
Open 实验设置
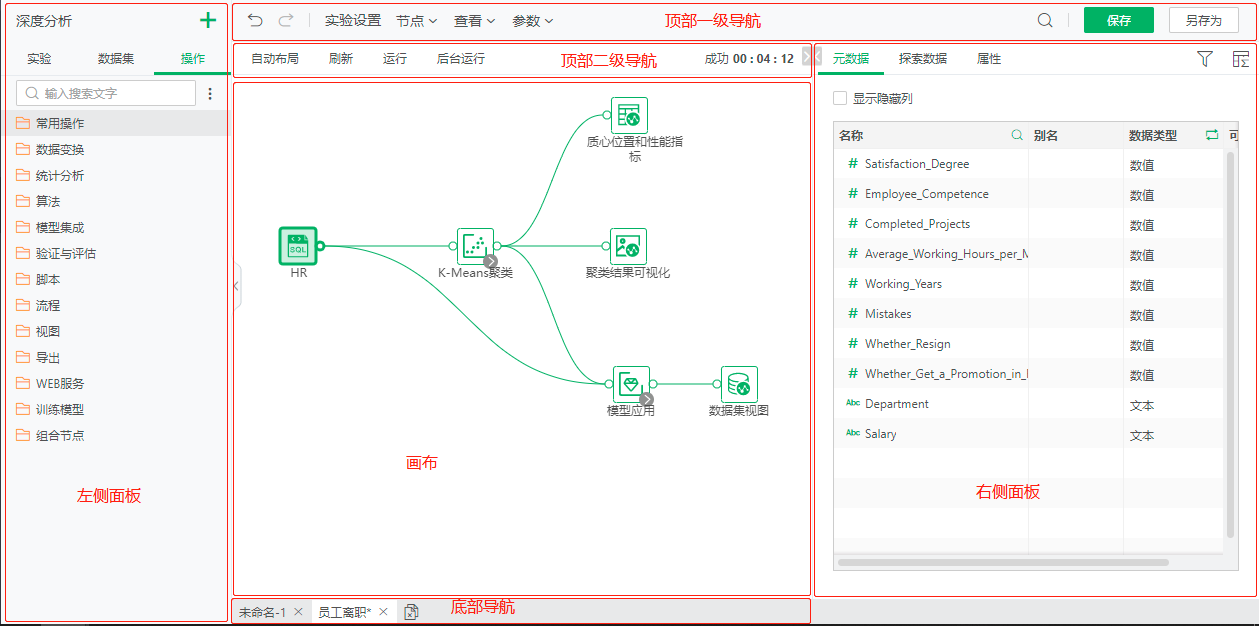click(x=353, y=20)
